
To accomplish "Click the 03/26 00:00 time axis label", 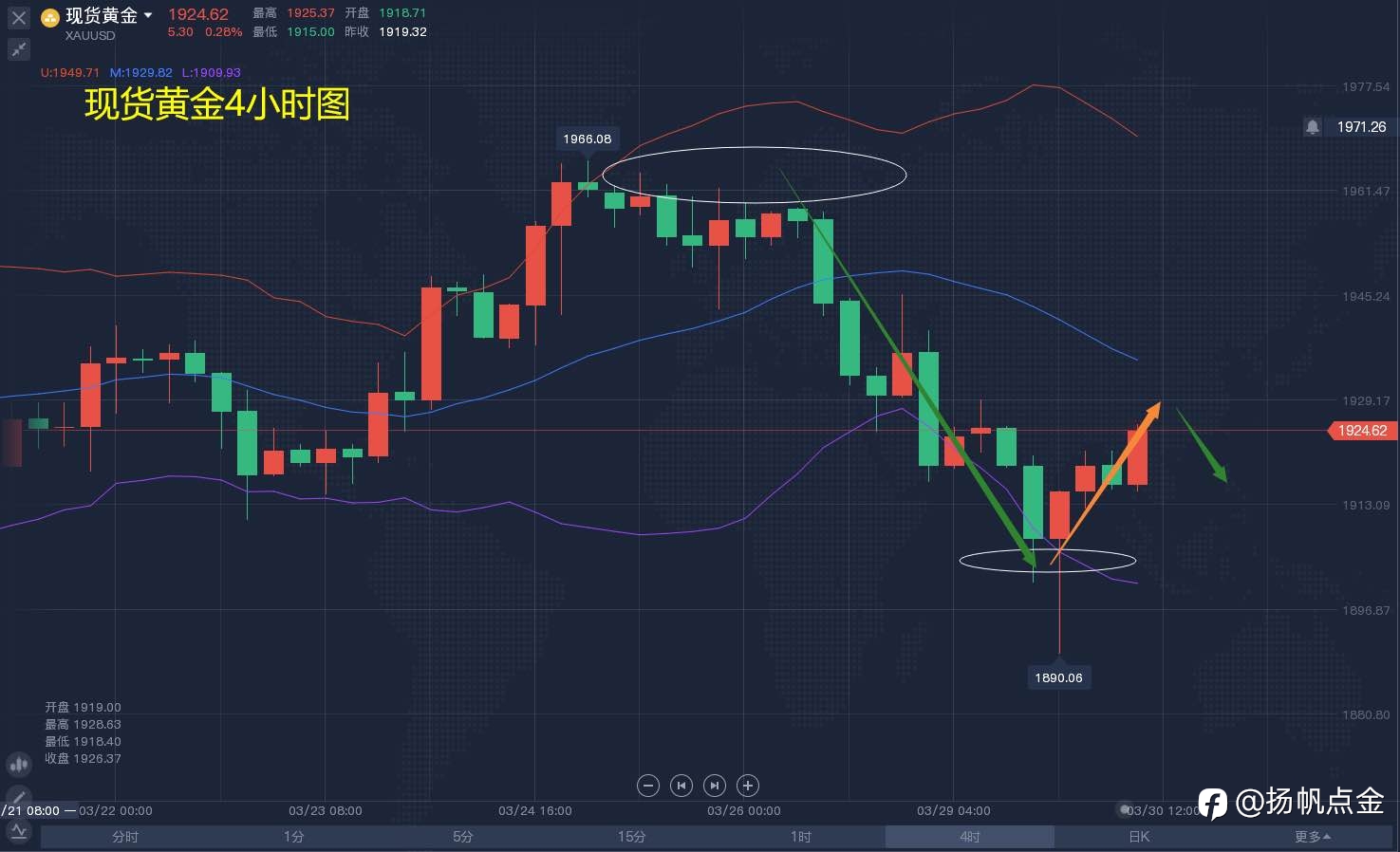I will pyautogui.click(x=744, y=810).
